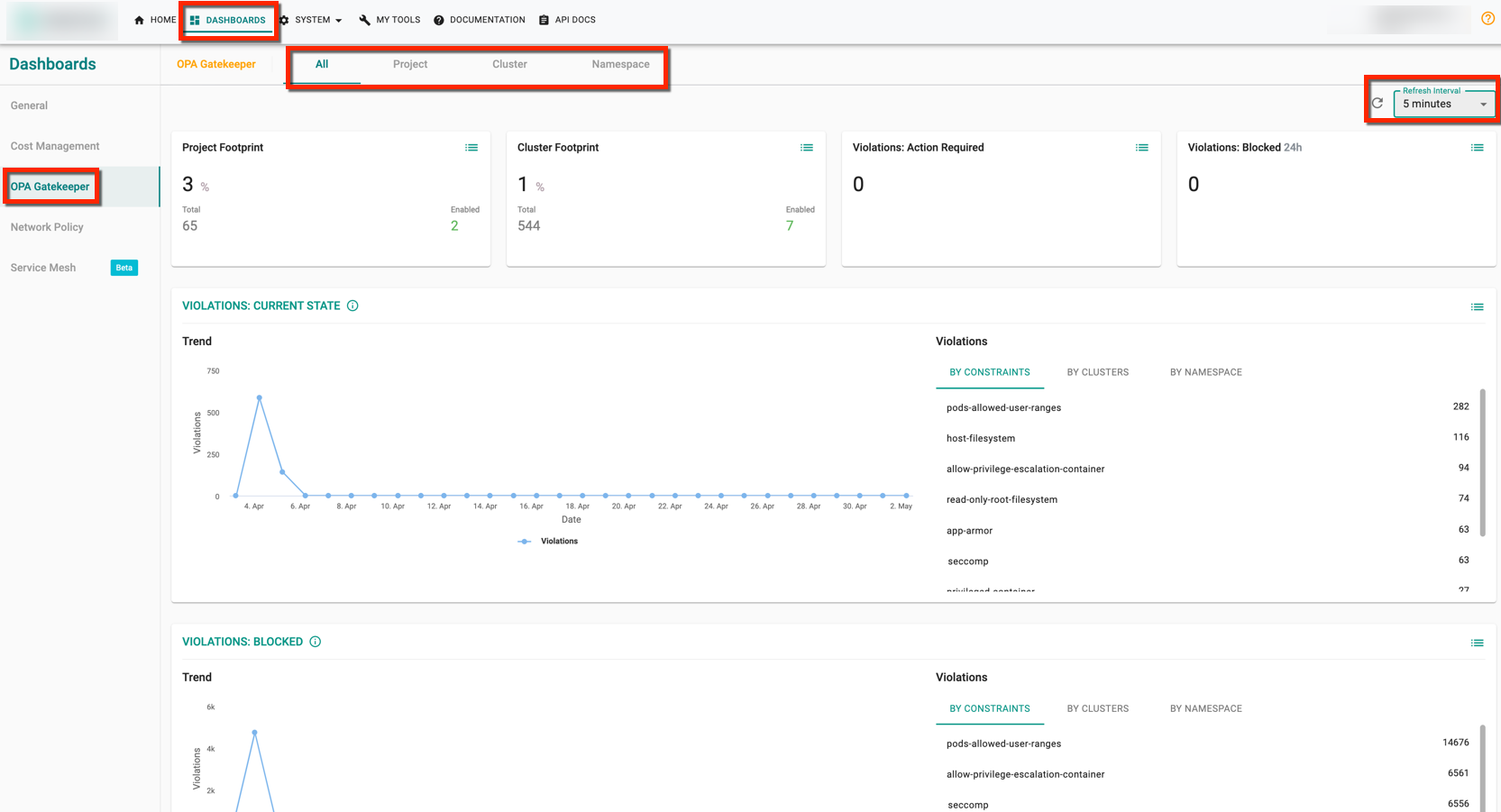The image size is (1501, 812).
Task: Open list icon on Violations: Action Required card
Action: point(1142,148)
